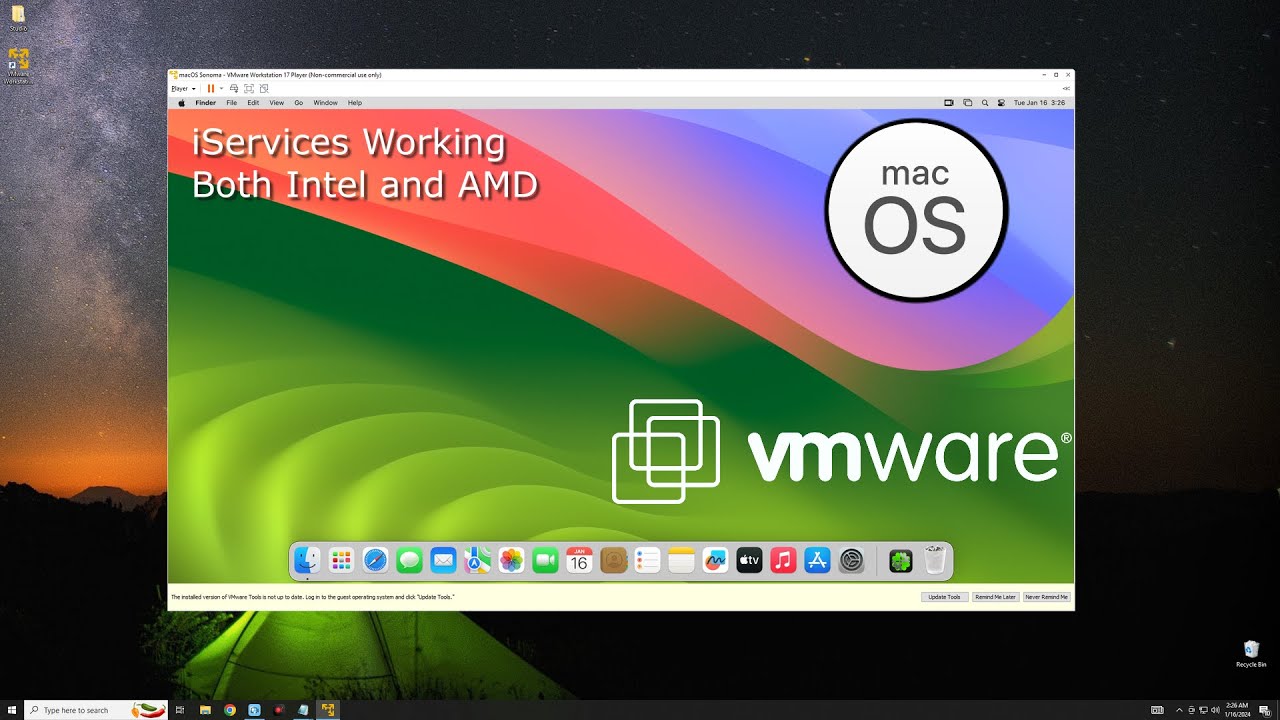Click the screen mirroring menu bar icon
Viewport: 1280px width, 720px height.
[x=949, y=103]
